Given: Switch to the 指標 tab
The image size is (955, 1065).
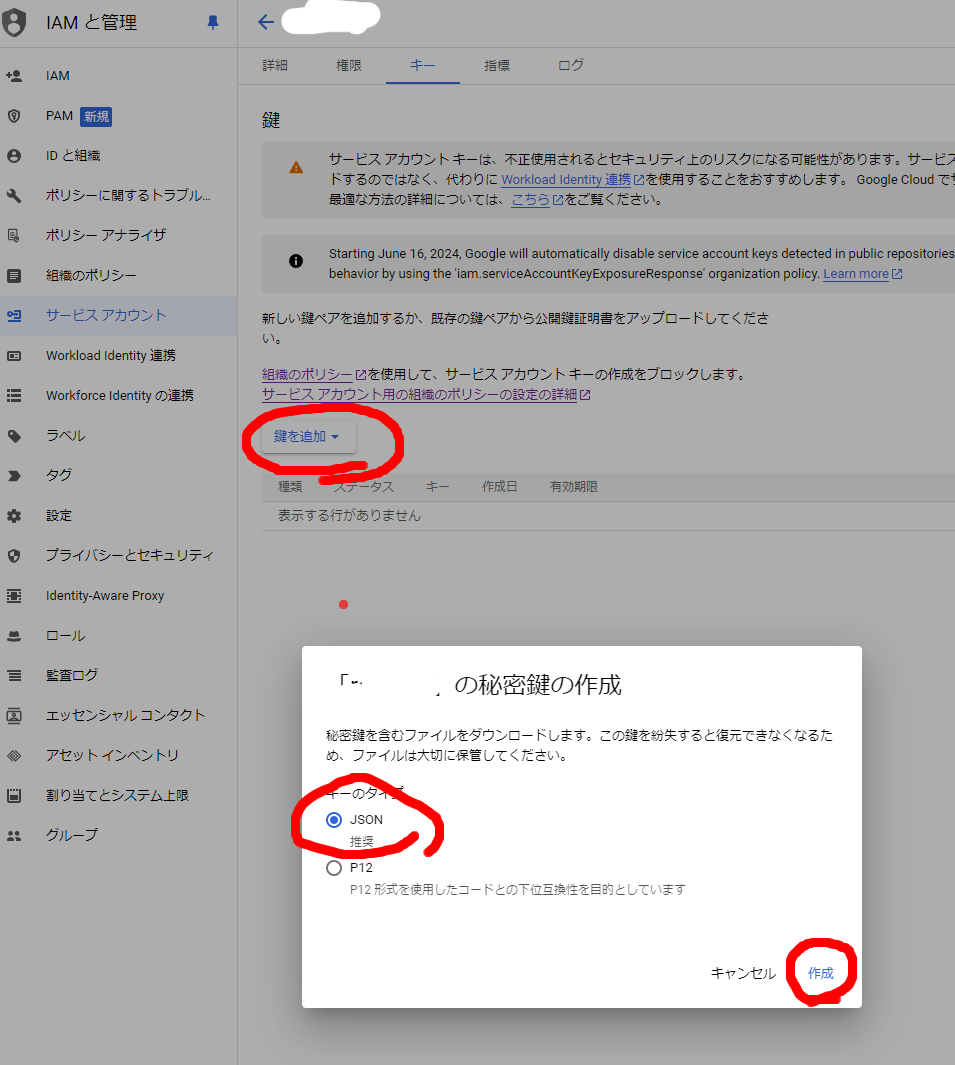Looking at the screenshot, I should pos(497,62).
